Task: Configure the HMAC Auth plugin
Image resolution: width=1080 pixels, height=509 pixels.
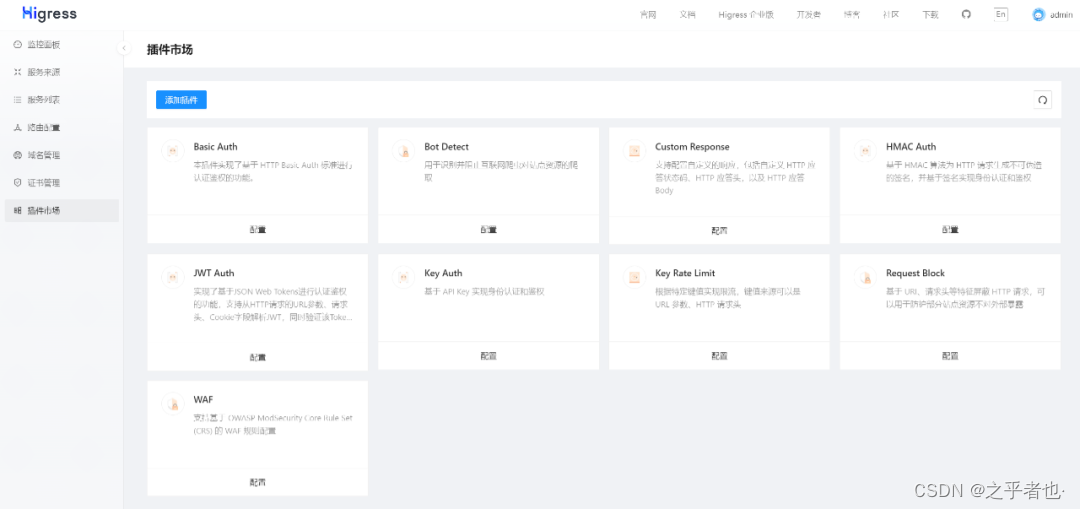Action: (950, 229)
